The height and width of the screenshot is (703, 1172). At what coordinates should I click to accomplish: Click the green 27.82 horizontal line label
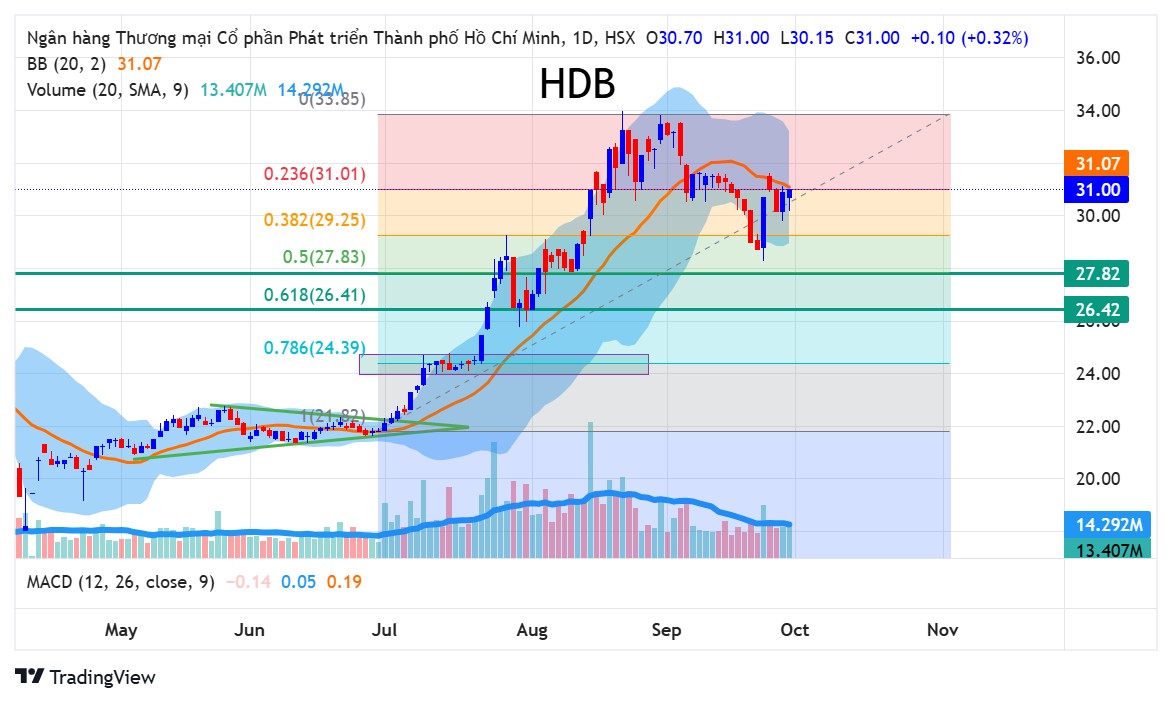1097,273
